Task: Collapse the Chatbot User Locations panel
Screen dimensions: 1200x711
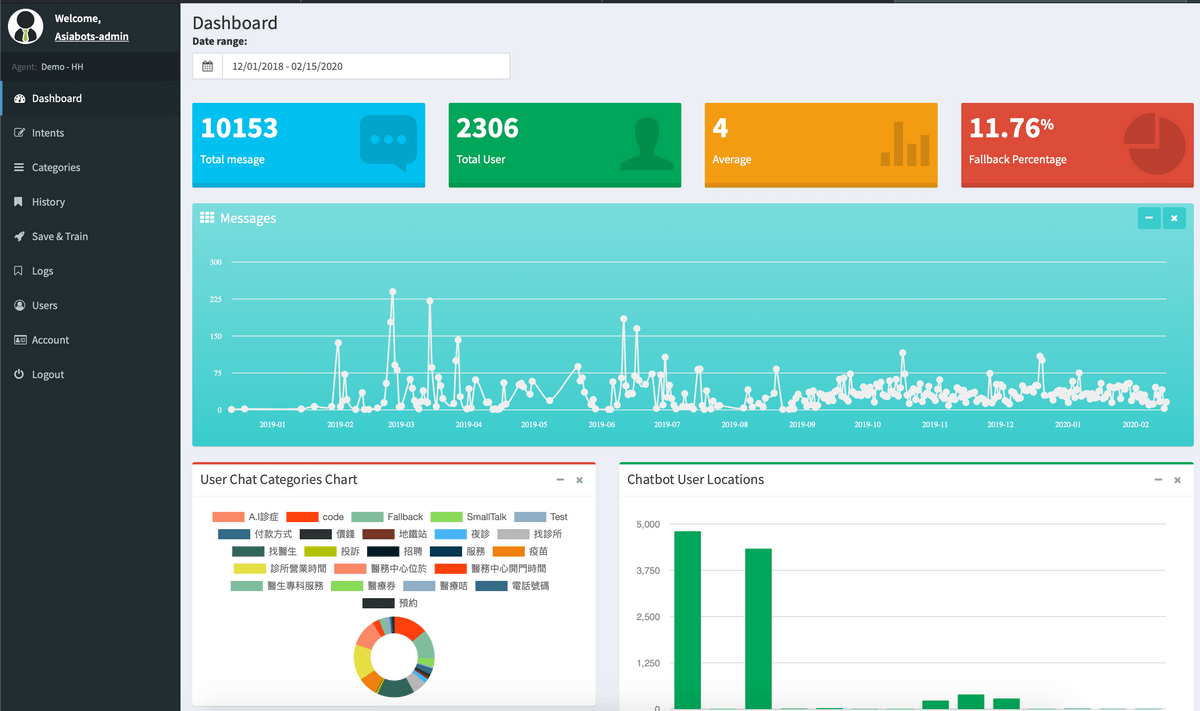Action: point(1158,480)
